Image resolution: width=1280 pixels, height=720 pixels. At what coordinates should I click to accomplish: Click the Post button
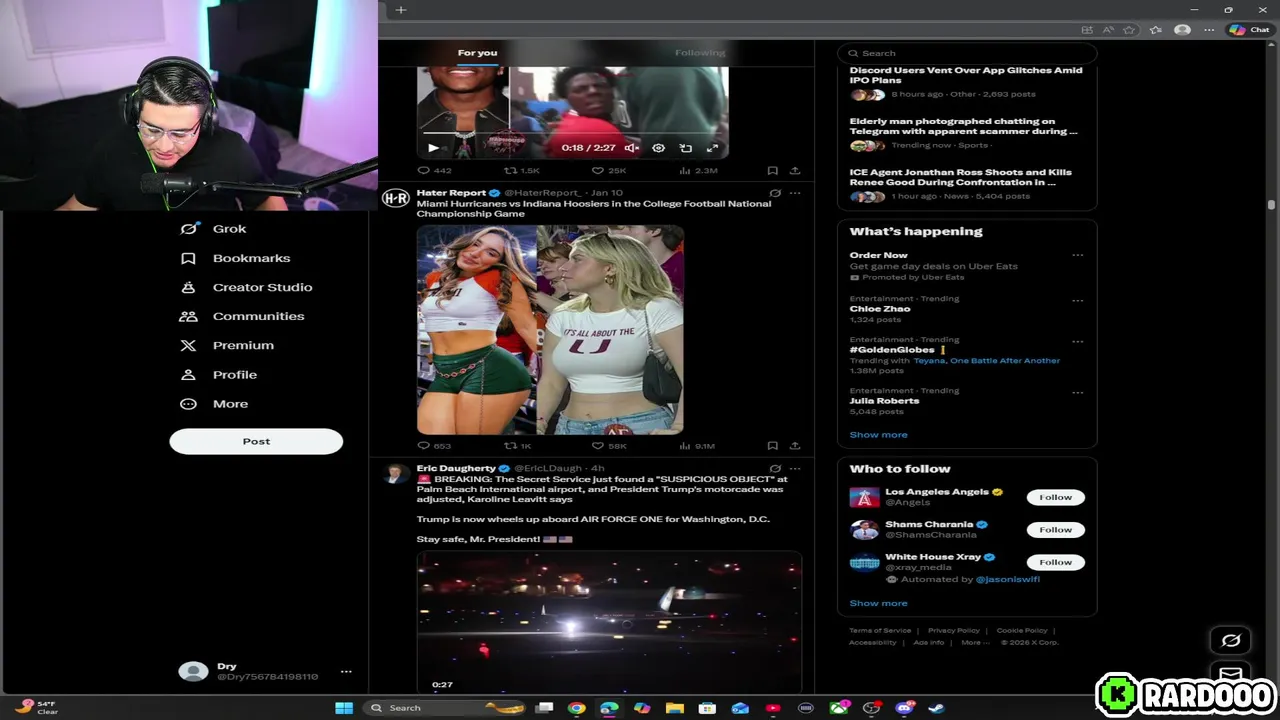pos(256,441)
